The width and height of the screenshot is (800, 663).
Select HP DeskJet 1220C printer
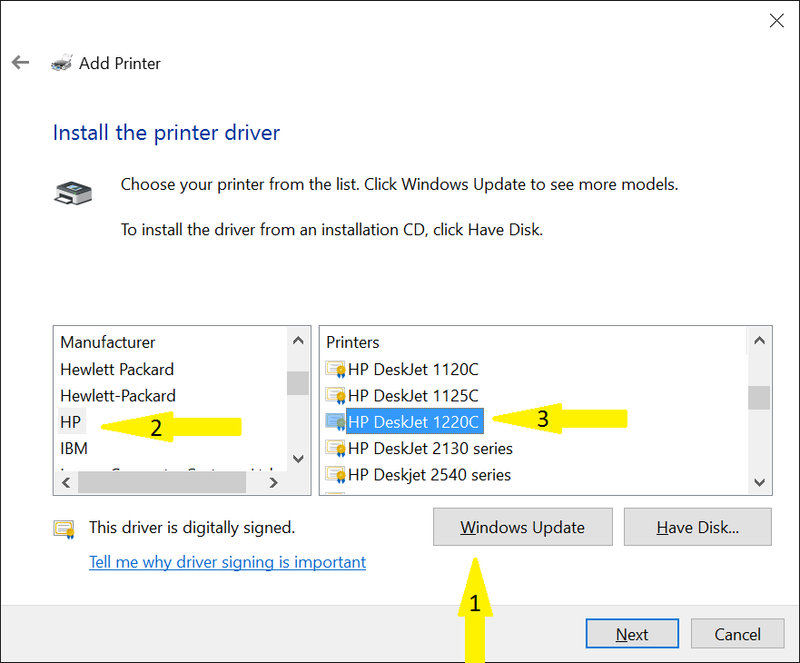[x=414, y=422]
